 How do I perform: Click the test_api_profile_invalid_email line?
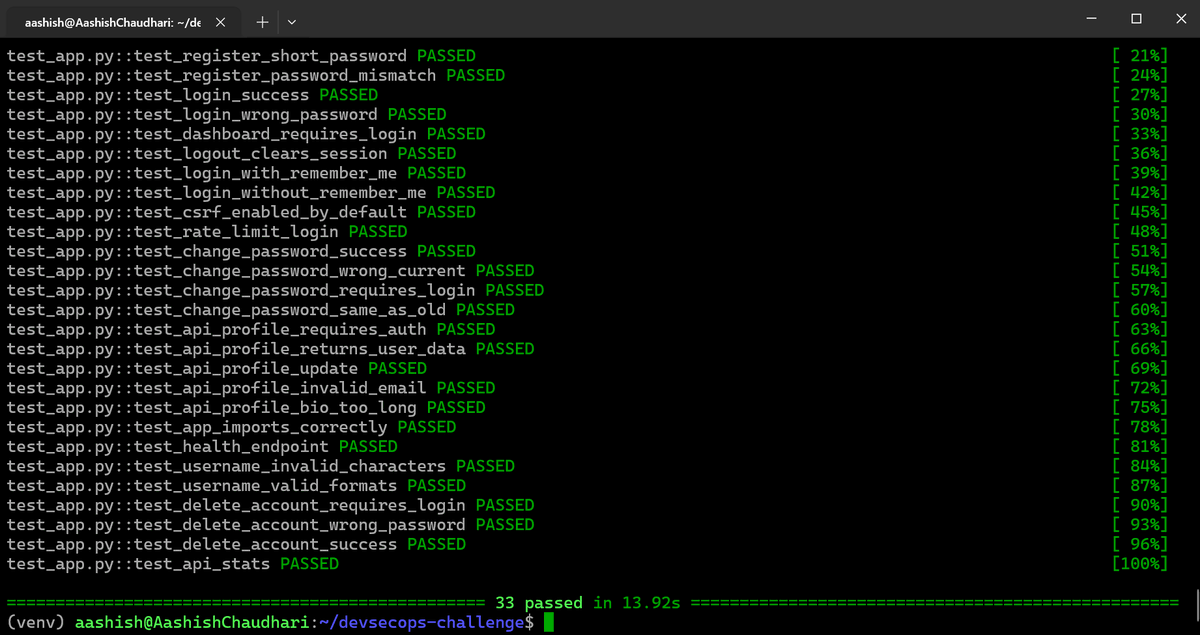pyautogui.click(x=251, y=387)
